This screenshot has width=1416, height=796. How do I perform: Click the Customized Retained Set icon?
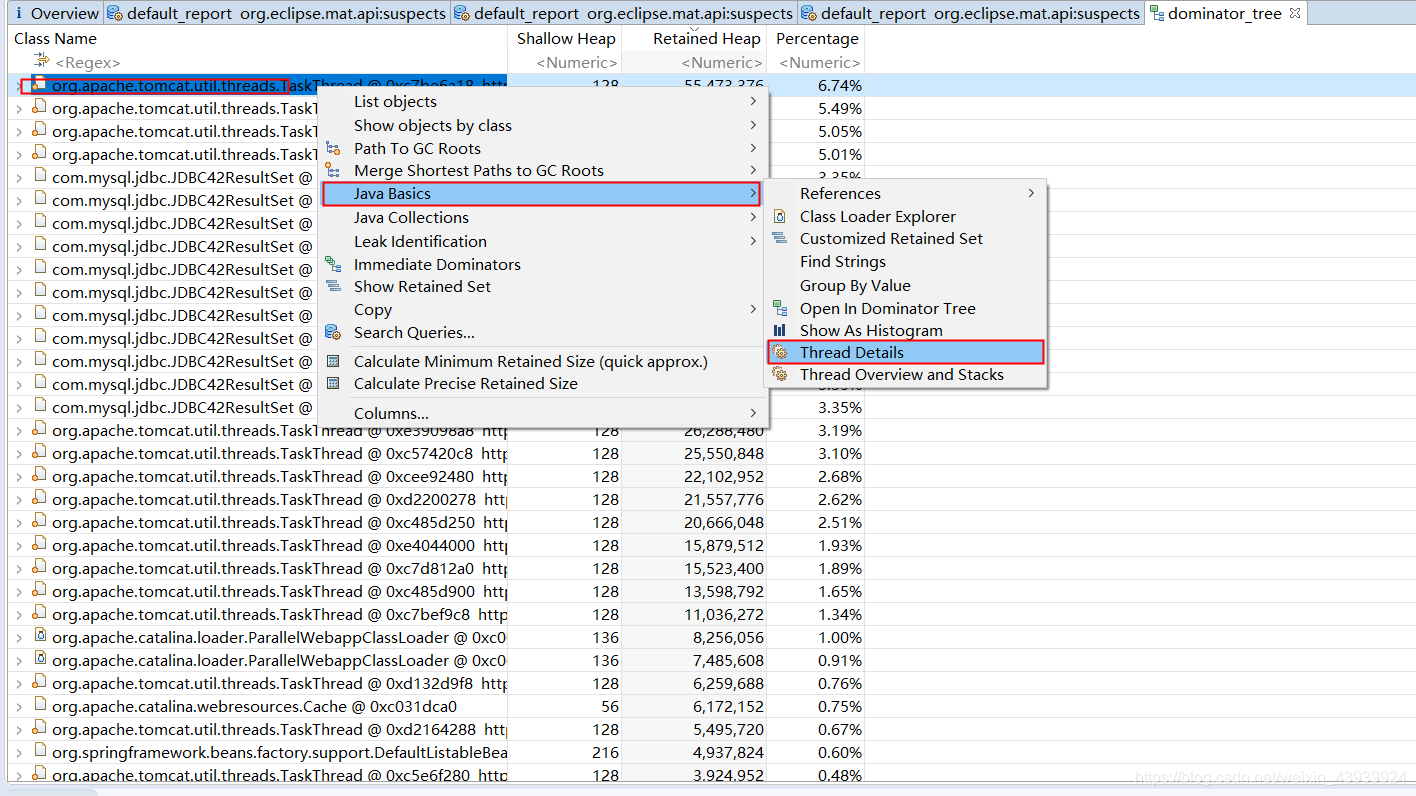click(780, 239)
